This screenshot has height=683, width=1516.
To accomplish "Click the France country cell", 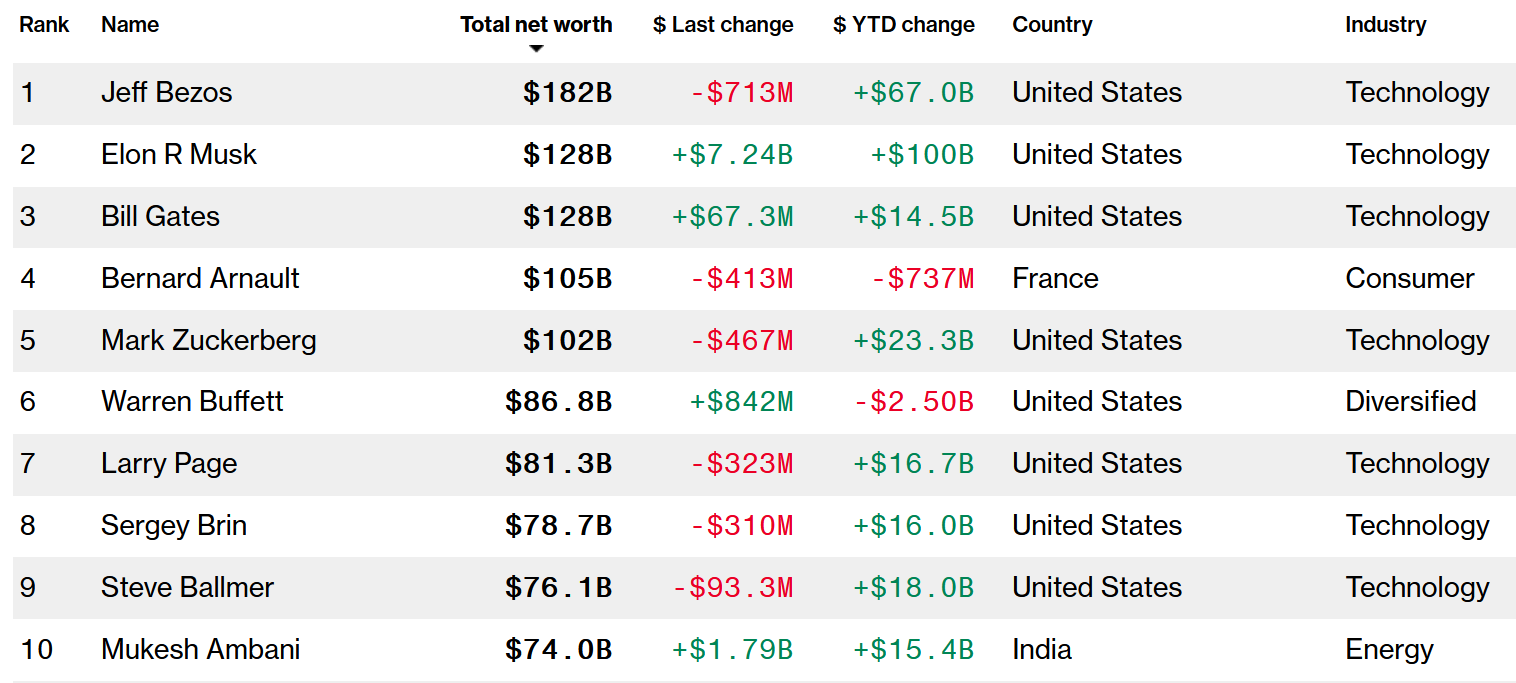I will point(1055,279).
